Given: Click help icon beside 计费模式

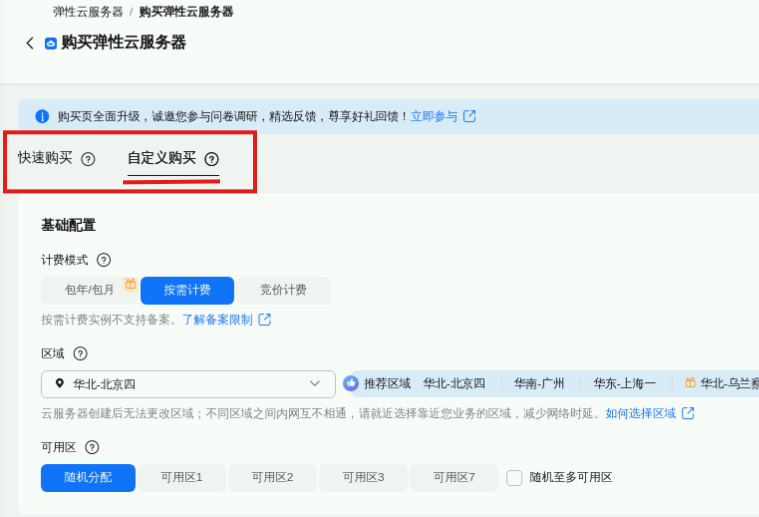Looking at the screenshot, I should 104,260.
